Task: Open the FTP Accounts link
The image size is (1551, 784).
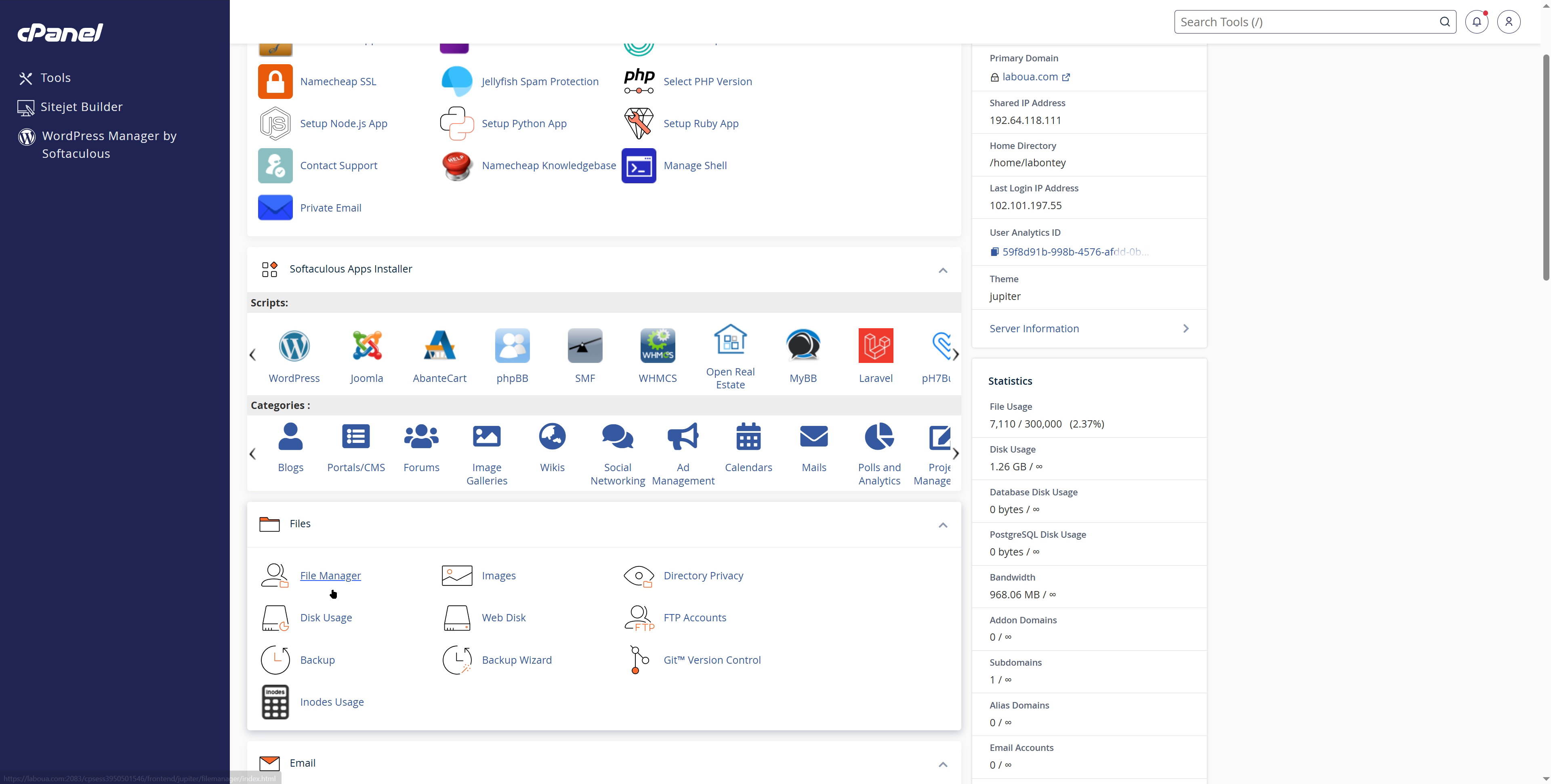Action: point(695,618)
